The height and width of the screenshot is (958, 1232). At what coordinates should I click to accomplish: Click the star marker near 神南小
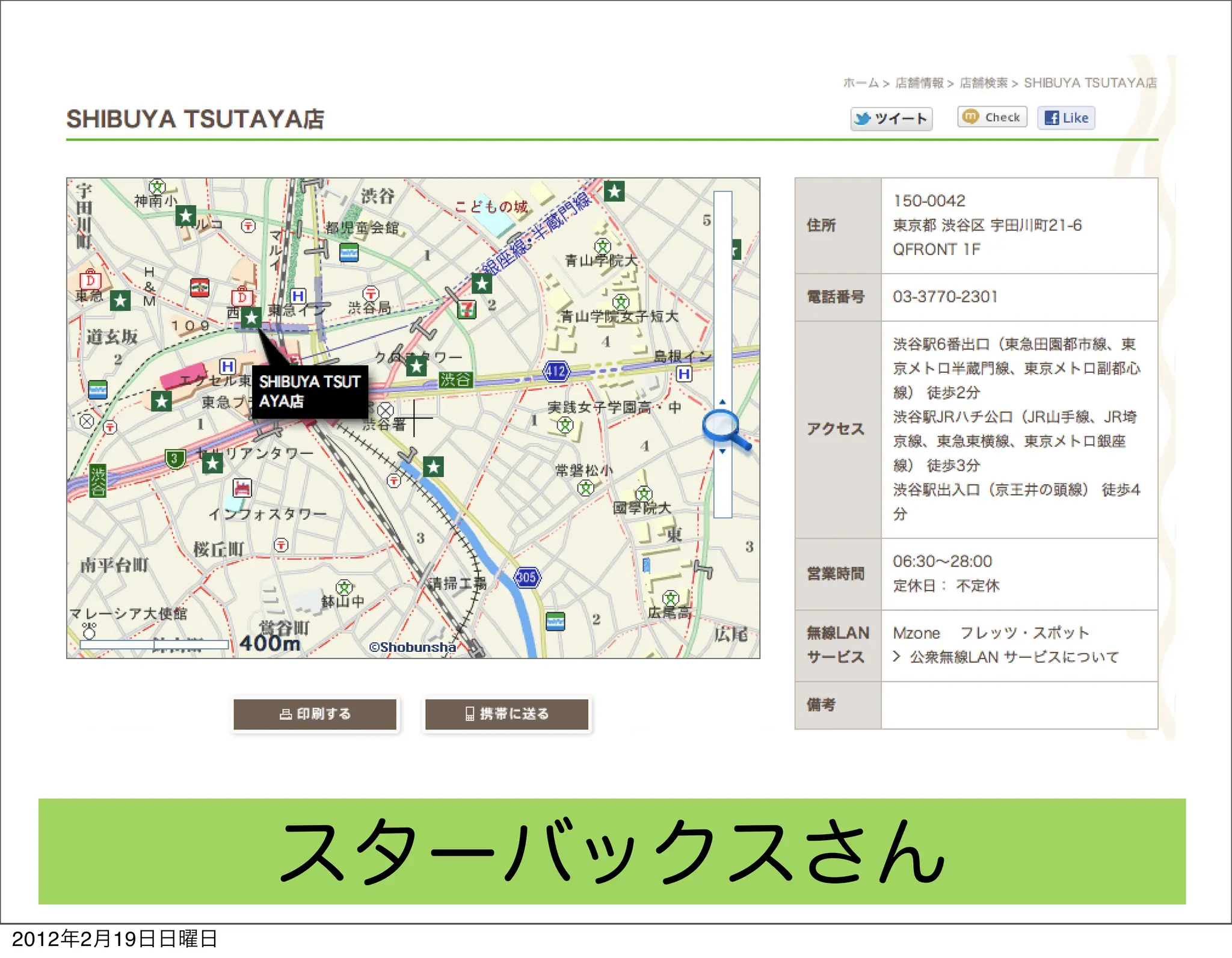click(186, 216)
